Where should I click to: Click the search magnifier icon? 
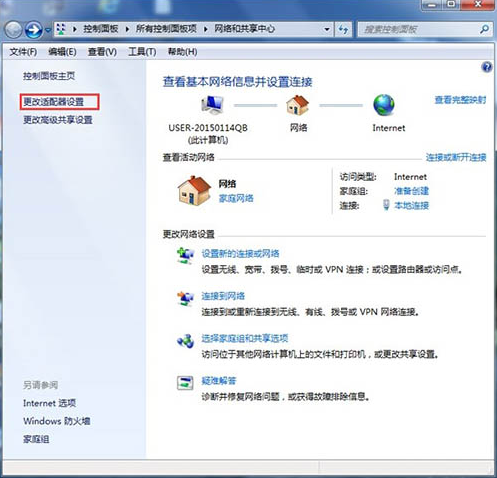tap(484, 29)
